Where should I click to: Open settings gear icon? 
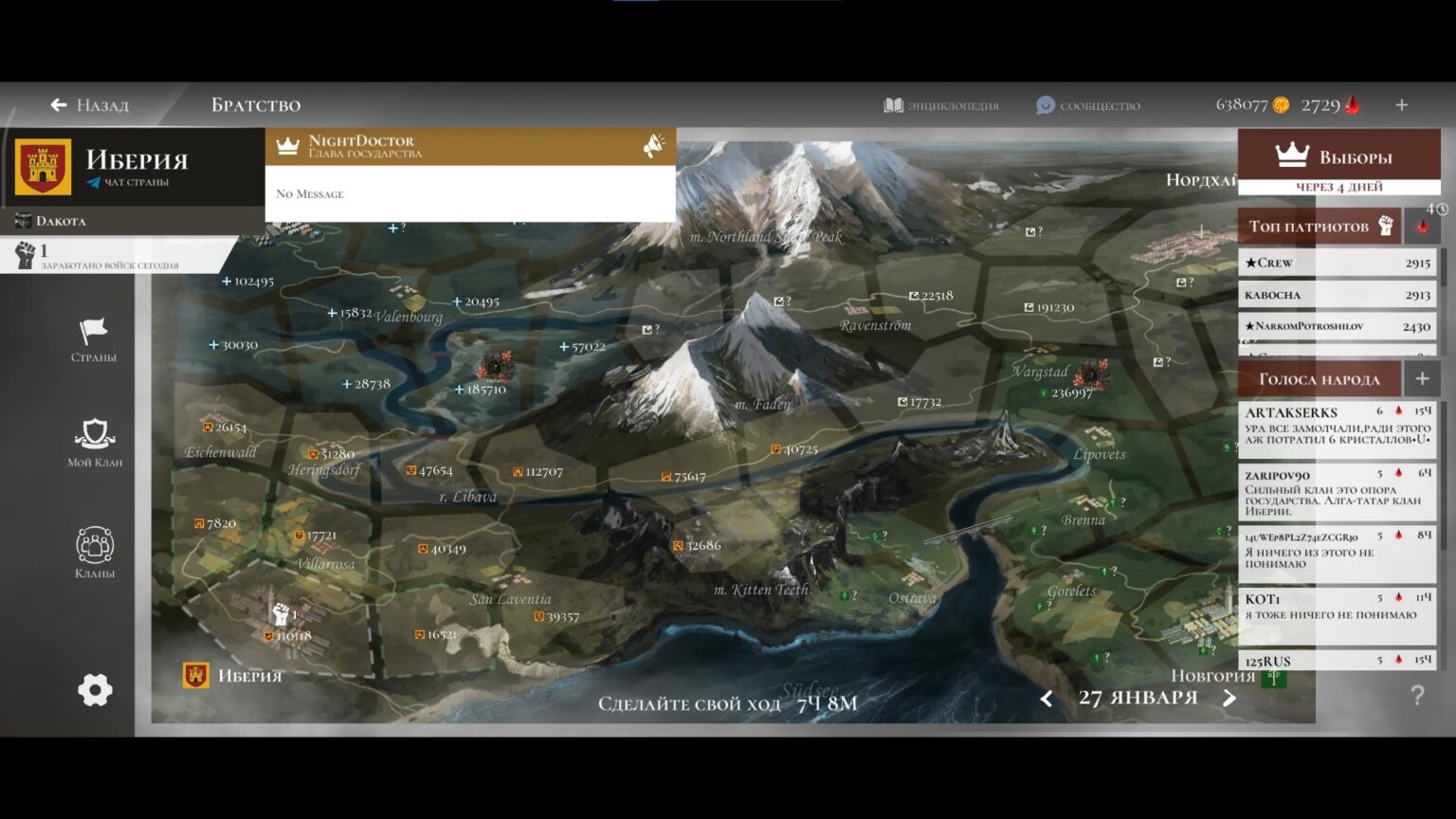point(95,690)
